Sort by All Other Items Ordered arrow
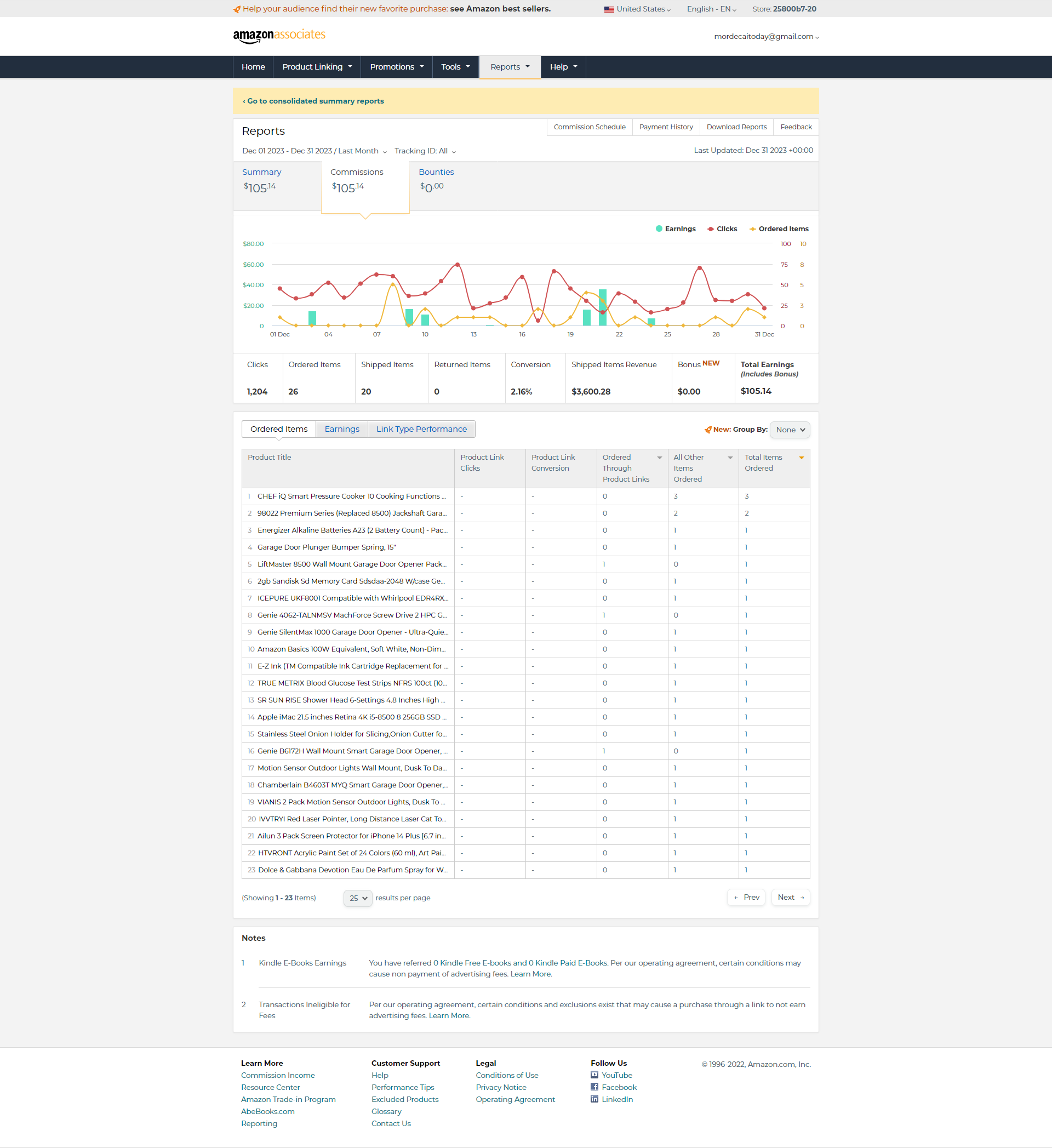1052x1148 pixels. pyautogui.click(x=730, y=457)
